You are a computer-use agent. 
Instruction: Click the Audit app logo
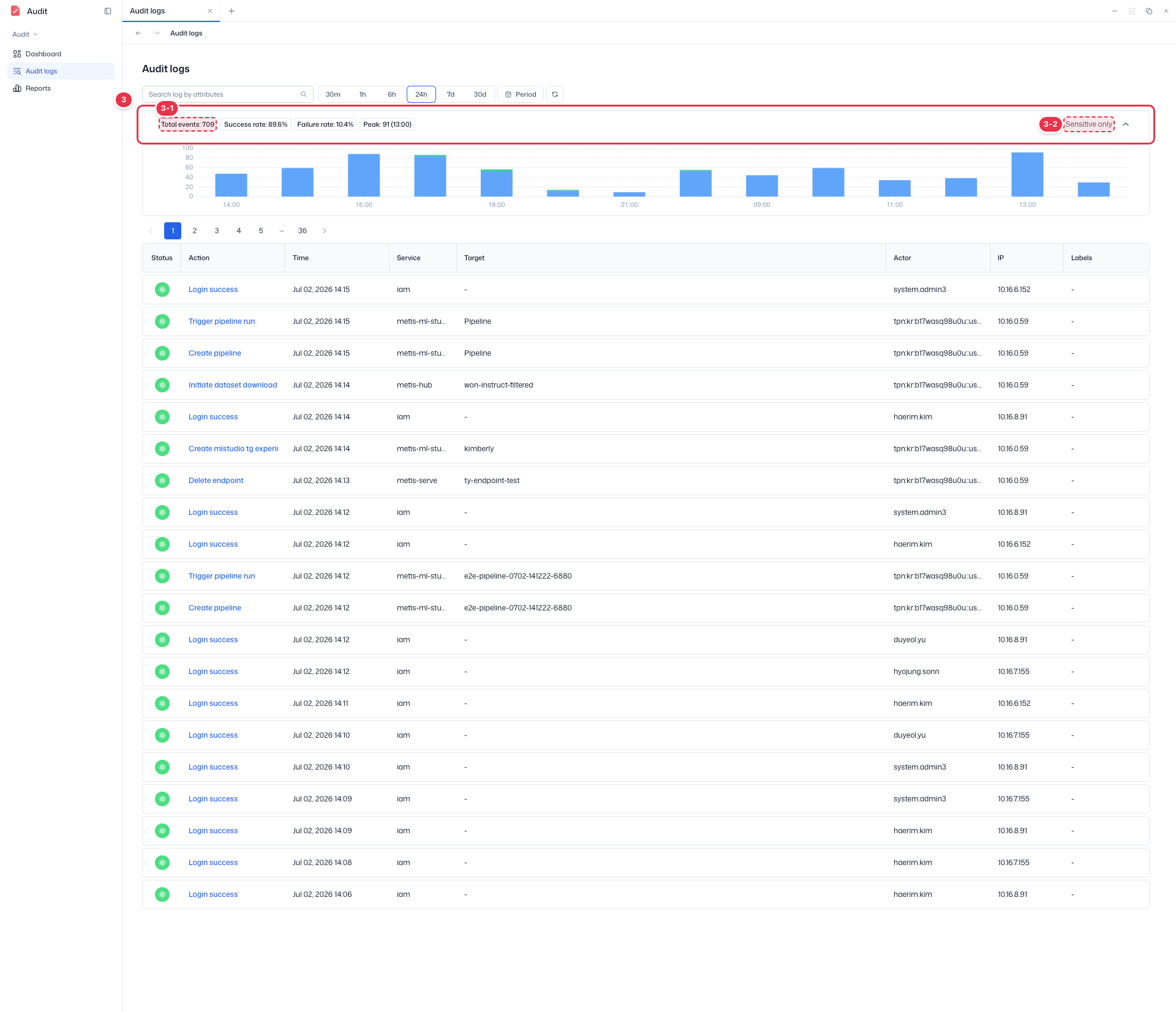(x=15, y=11)
